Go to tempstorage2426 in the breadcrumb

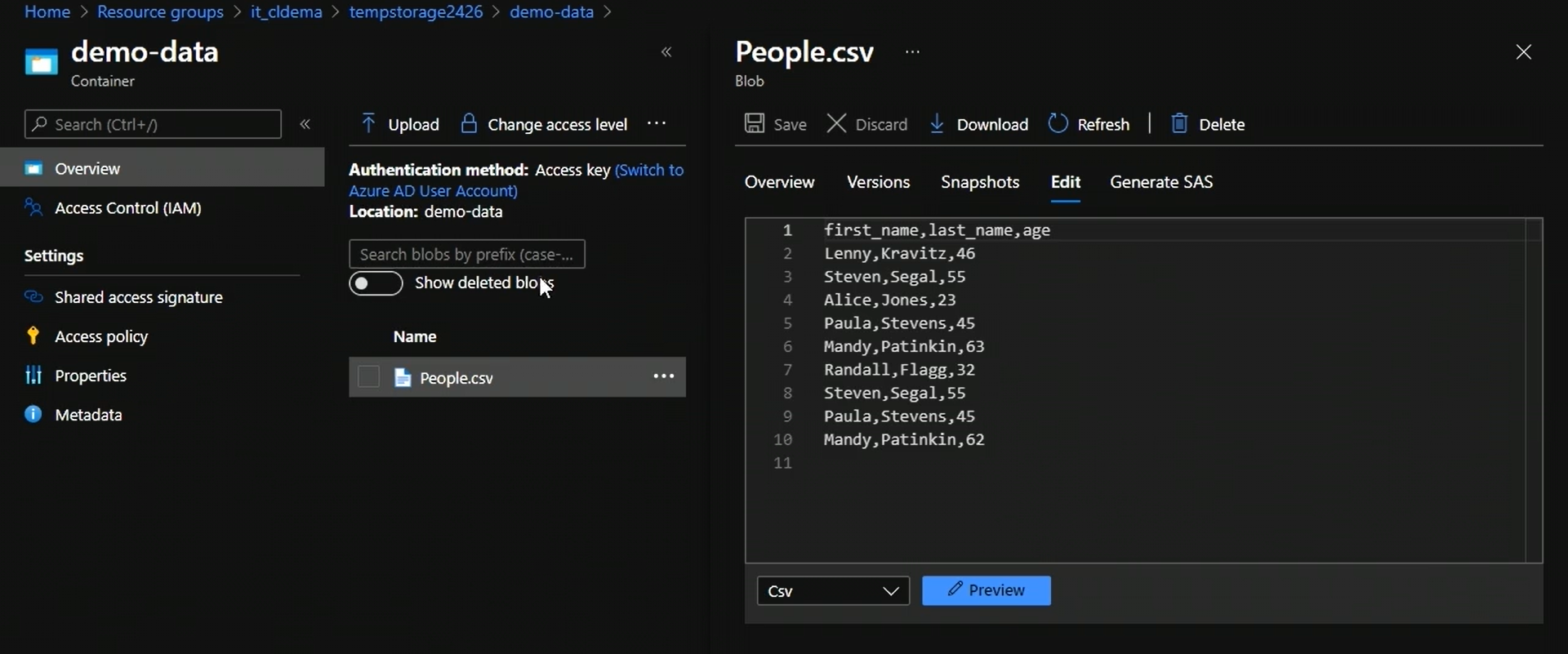(416, 12)
